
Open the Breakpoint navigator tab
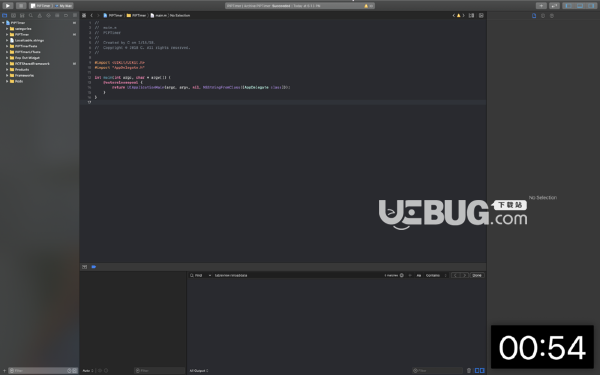[66, 15]
